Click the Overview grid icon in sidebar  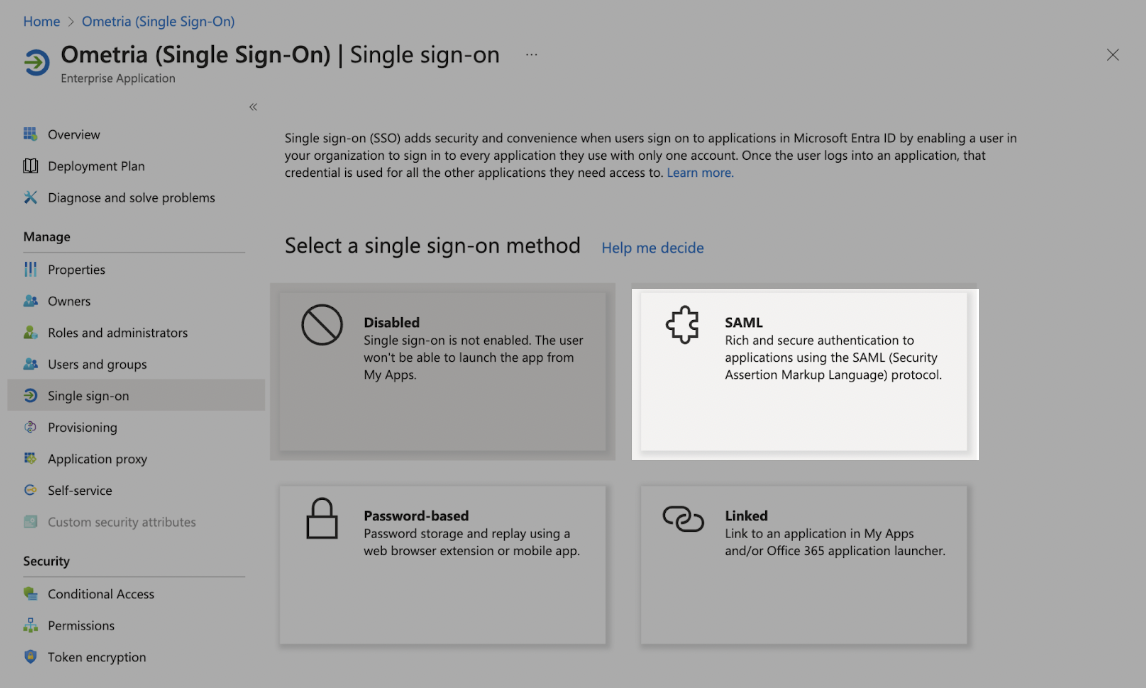pos(30,134)
